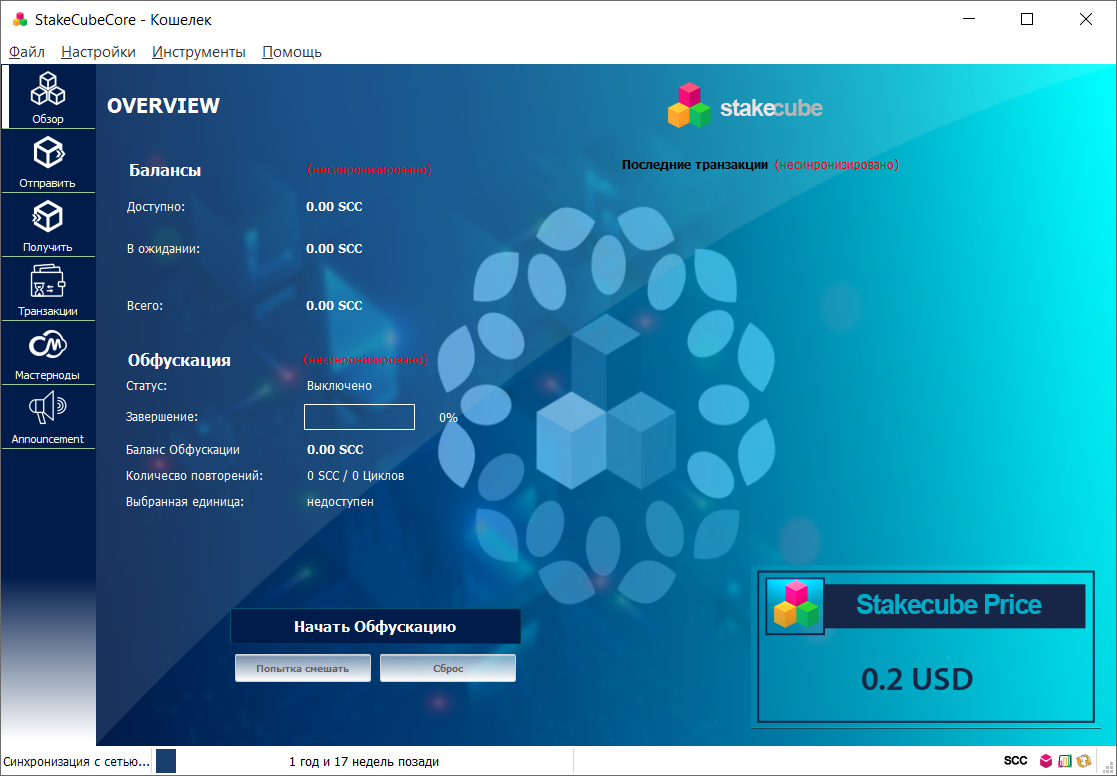1117x776 pixels.
Task: Click the network connections bar chart icon
Action: [x=1065, y=761]
